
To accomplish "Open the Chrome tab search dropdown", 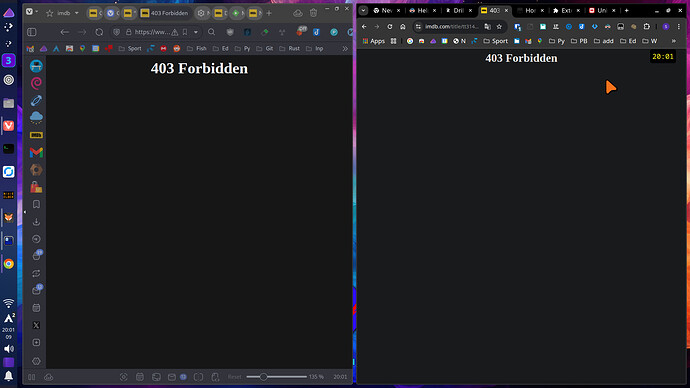I will pyautogui.click(x=363, y=11).
